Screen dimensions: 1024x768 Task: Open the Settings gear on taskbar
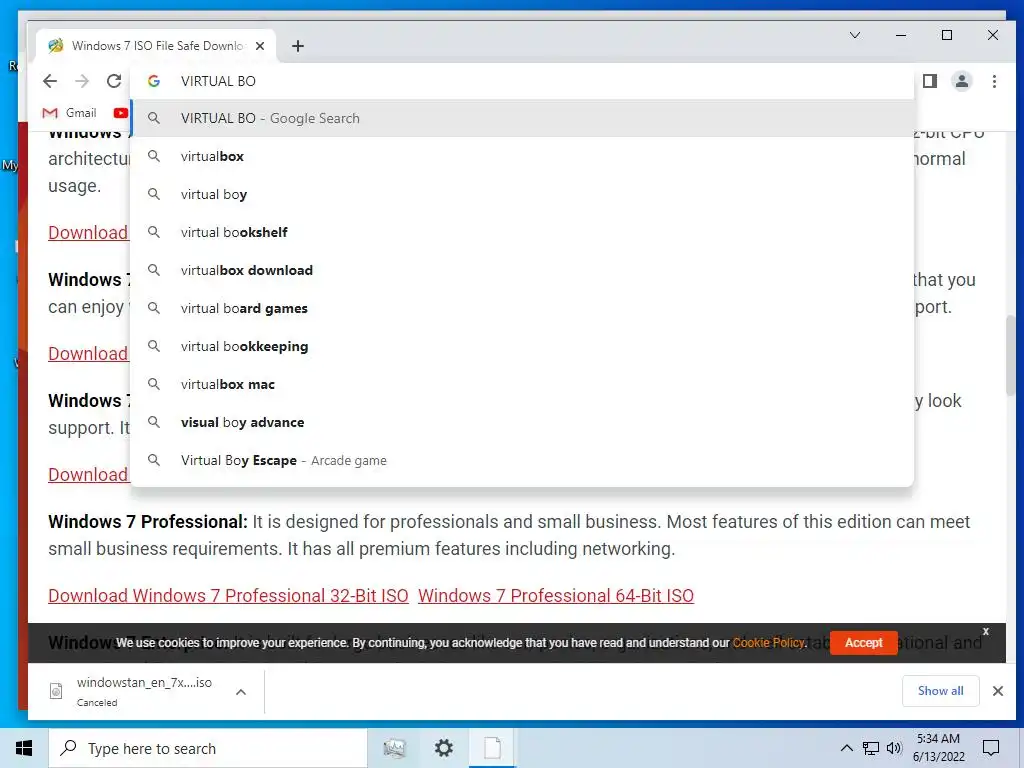pyautogui.click(x=444, y=748)
